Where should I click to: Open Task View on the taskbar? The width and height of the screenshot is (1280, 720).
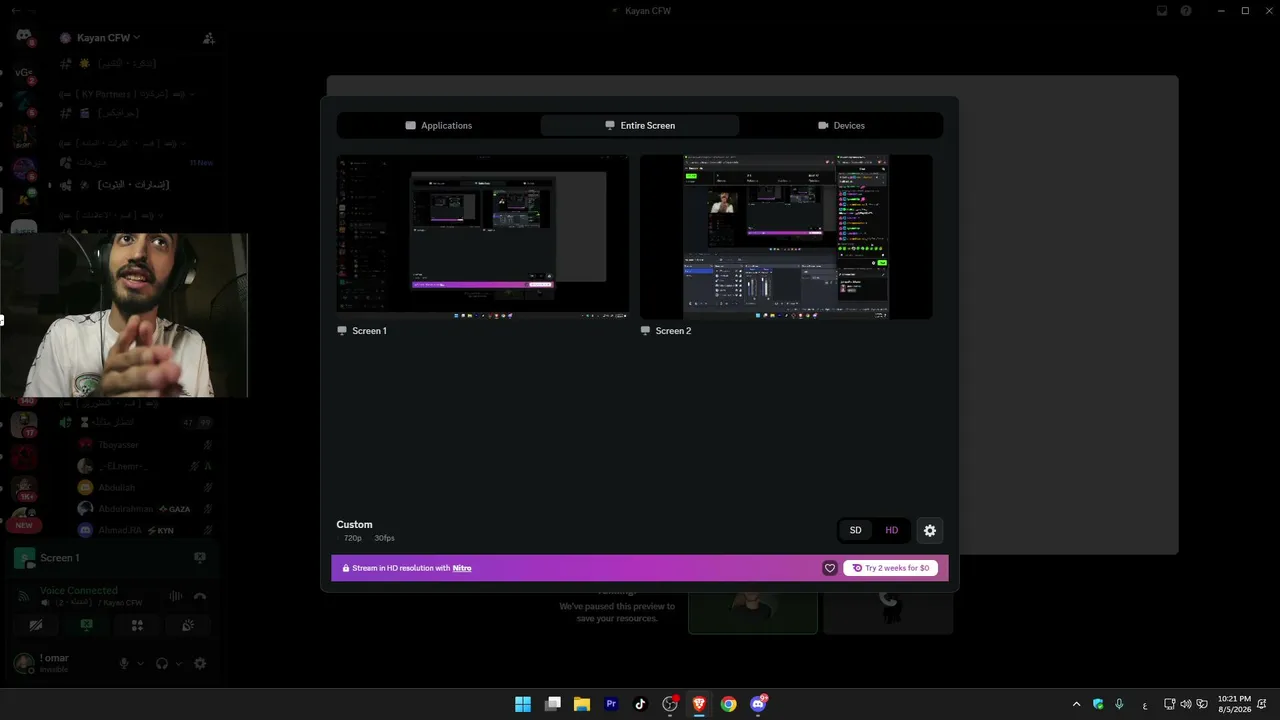coord(553,704)
